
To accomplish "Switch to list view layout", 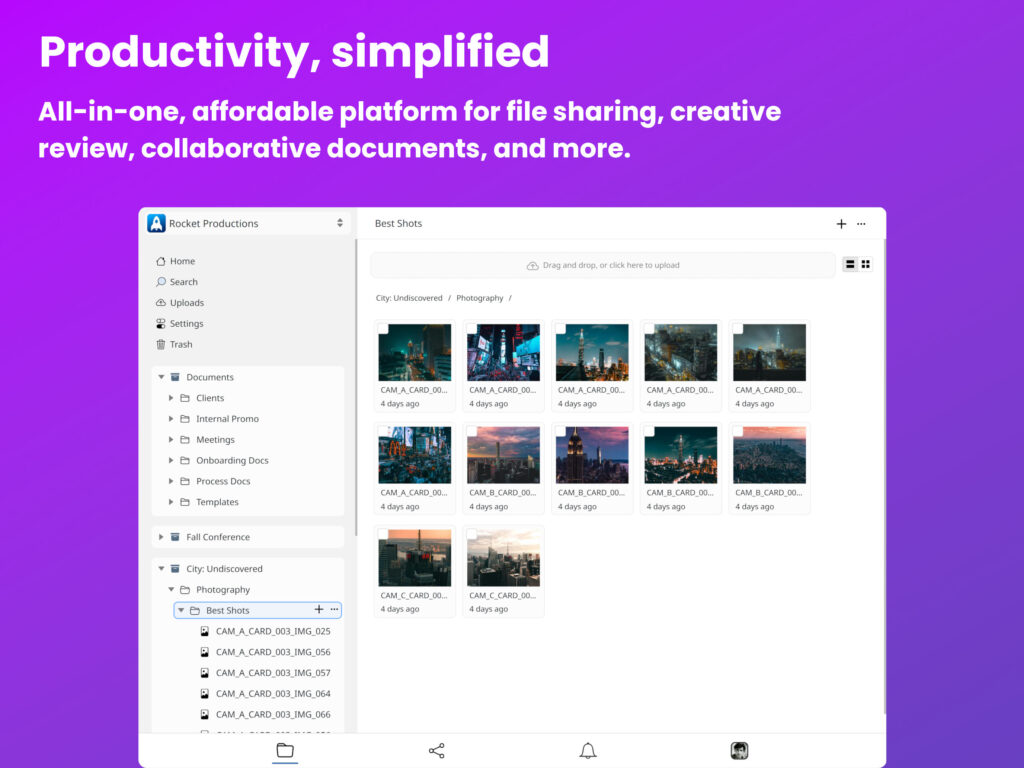I will (850, 264).
